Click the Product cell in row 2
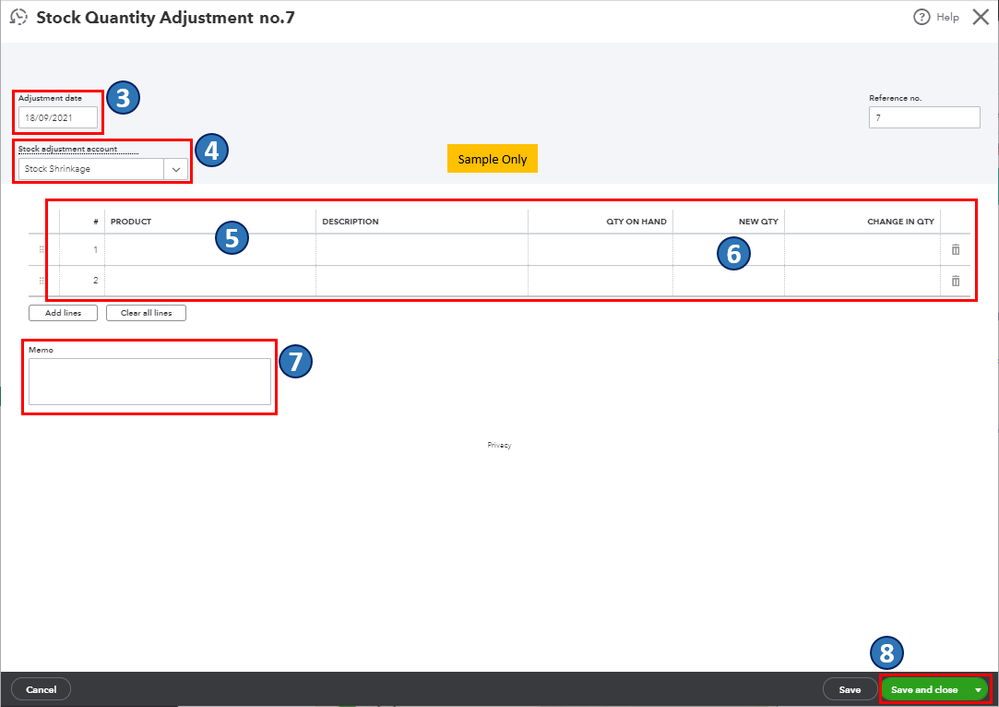 click(x=210, y=281)
